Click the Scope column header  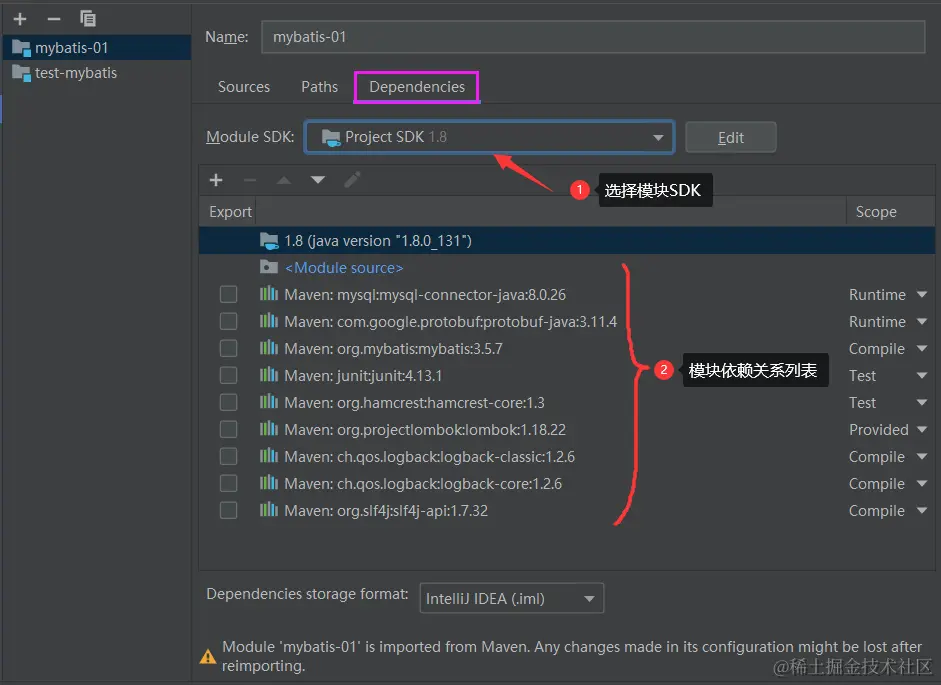[x=876, y=212]
